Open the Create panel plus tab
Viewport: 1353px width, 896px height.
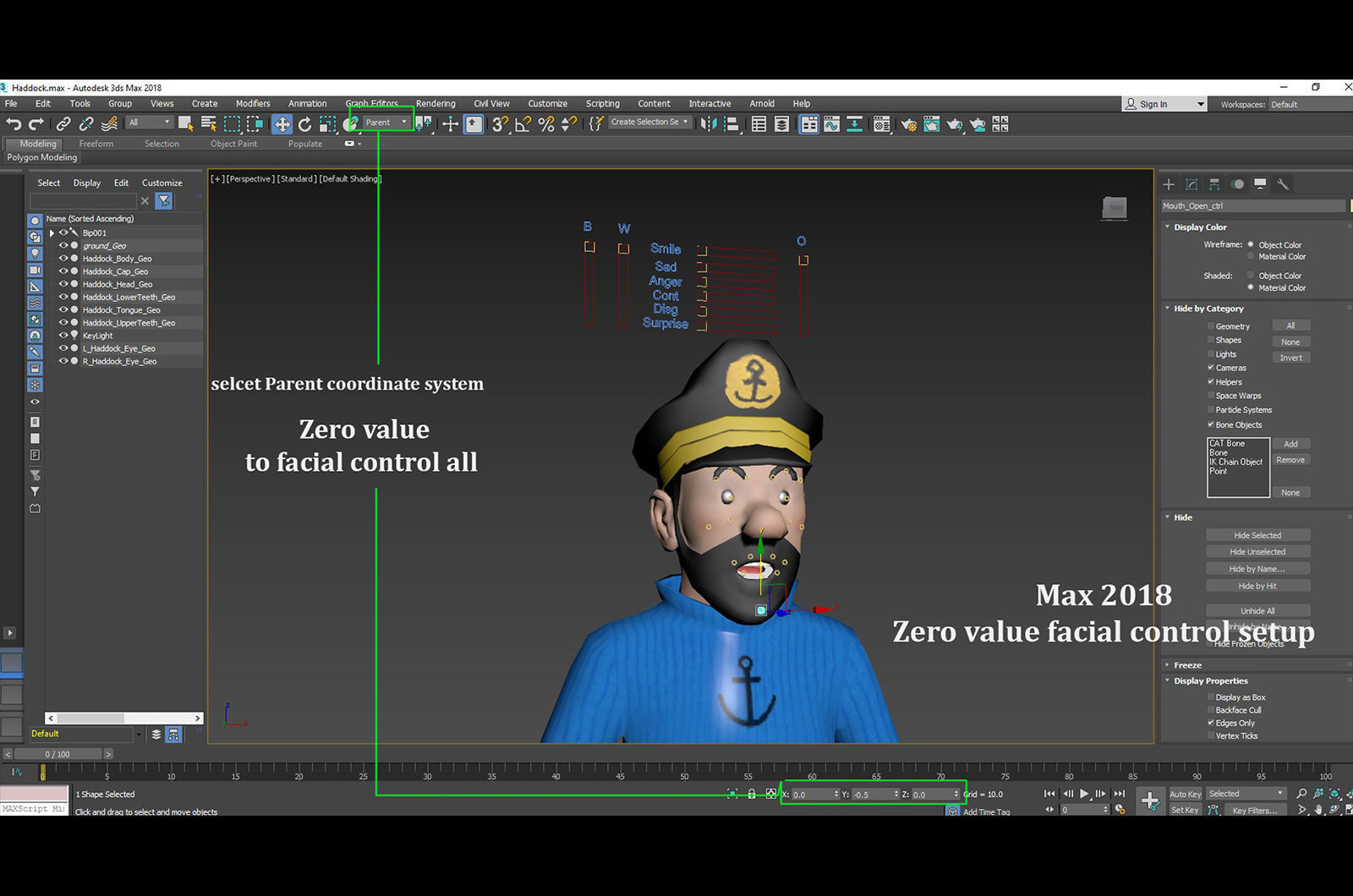point(1169,184)
